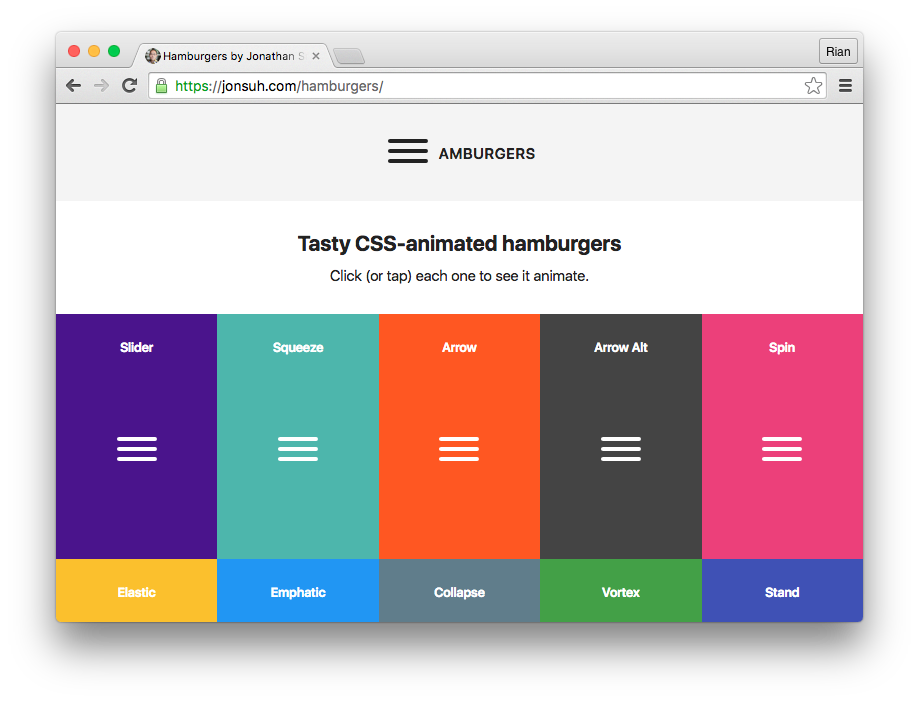Toggle the Emphatic hamburger animation
919x702 pixels.
(x=298, y=591)
